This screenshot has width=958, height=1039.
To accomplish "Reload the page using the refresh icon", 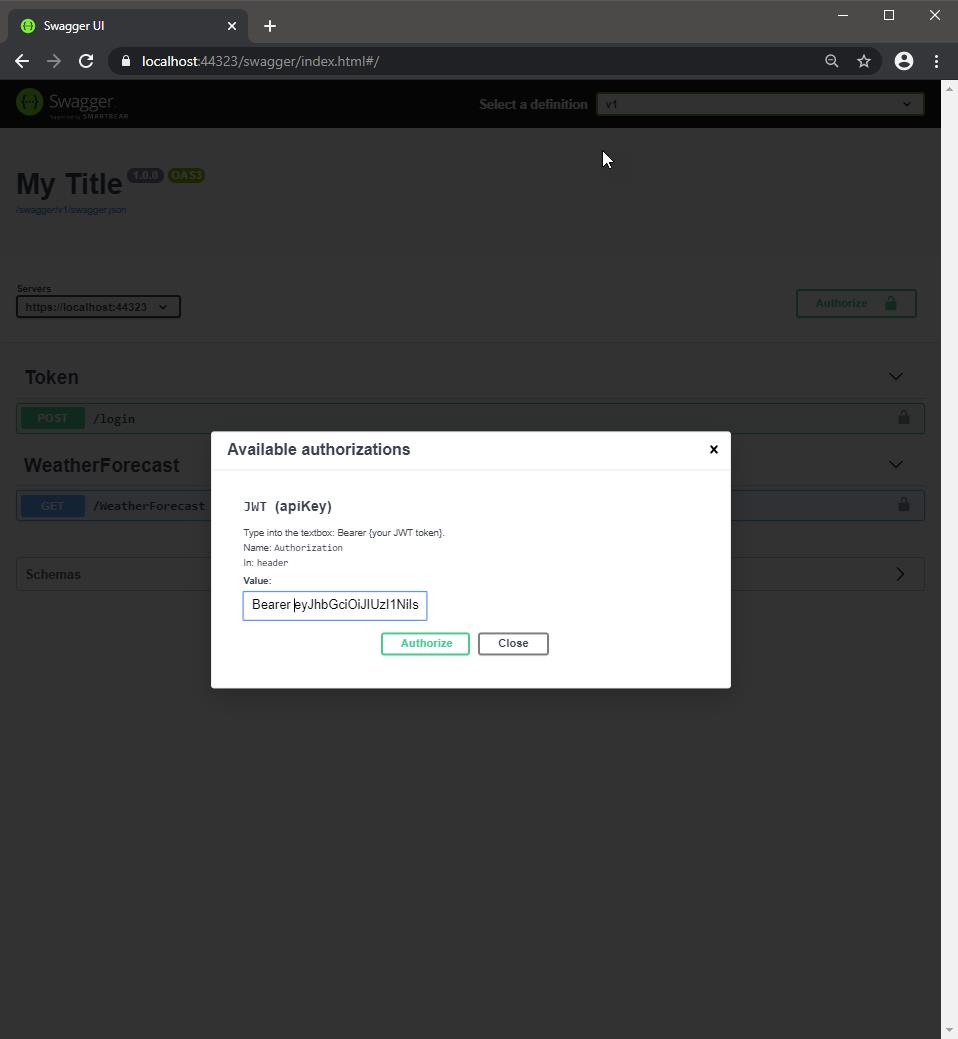I will [86, 61].
